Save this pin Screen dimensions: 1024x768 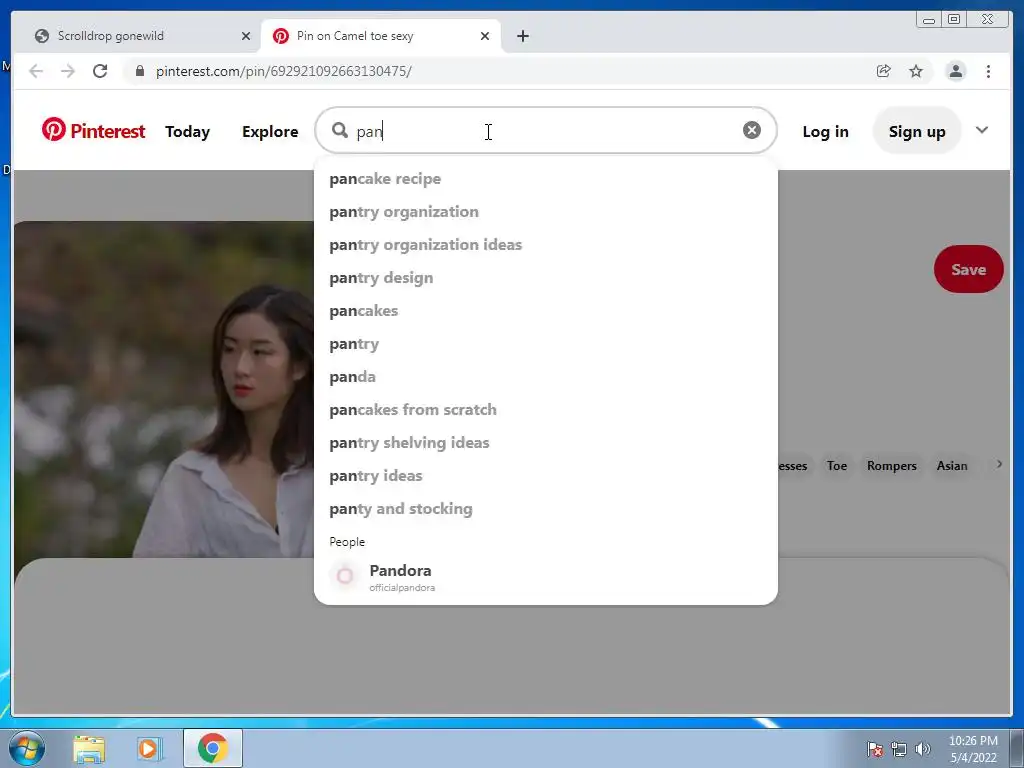[x=968, y=269]
